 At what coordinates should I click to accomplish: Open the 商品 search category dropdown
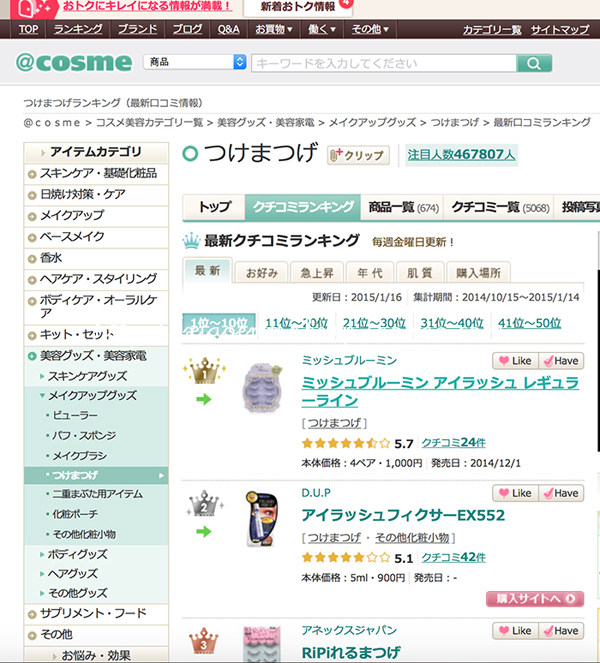pyautogui.click(x=195, y=62)
